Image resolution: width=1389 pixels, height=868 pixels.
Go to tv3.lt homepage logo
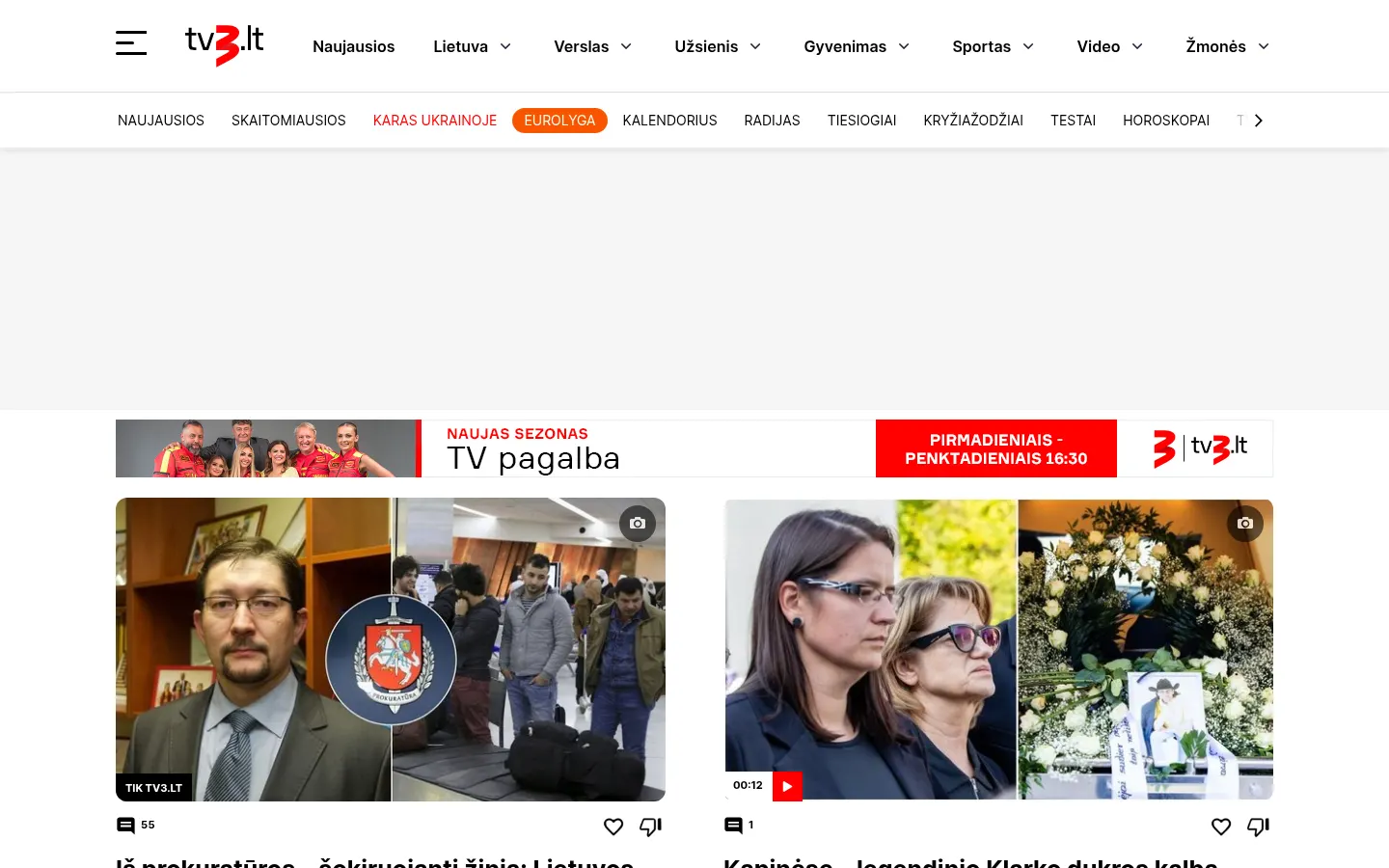[x=225, y=44]
